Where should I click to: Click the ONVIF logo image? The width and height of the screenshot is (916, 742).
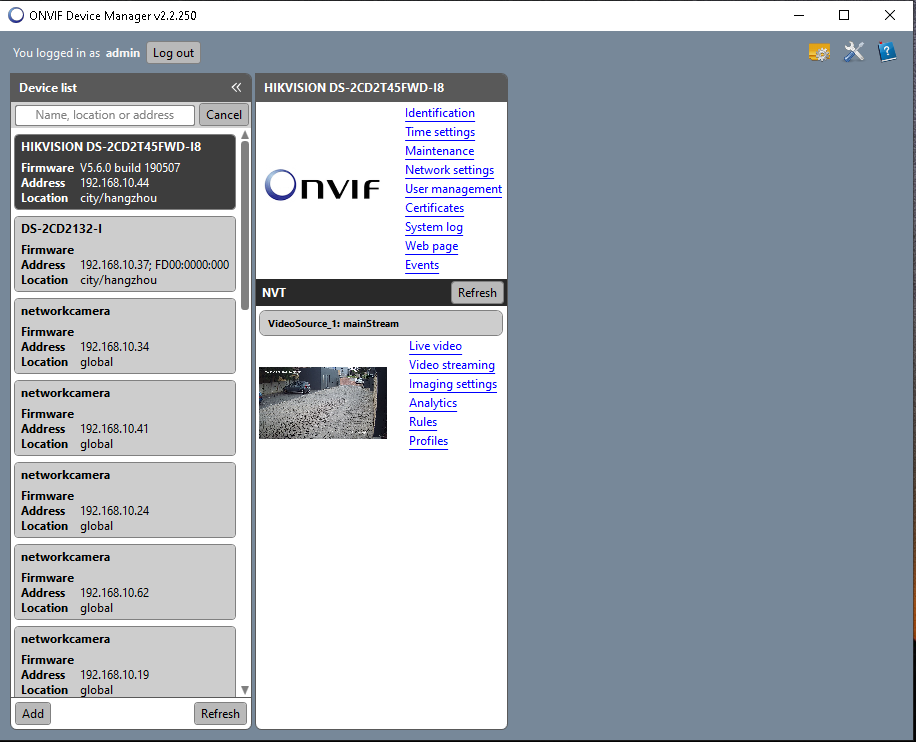pyautogui.click(x=322, y=185)
